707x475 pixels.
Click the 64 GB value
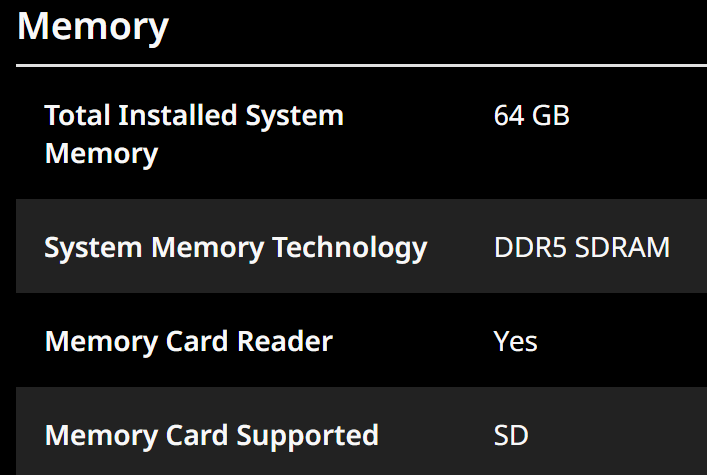(x=532, y=115)
